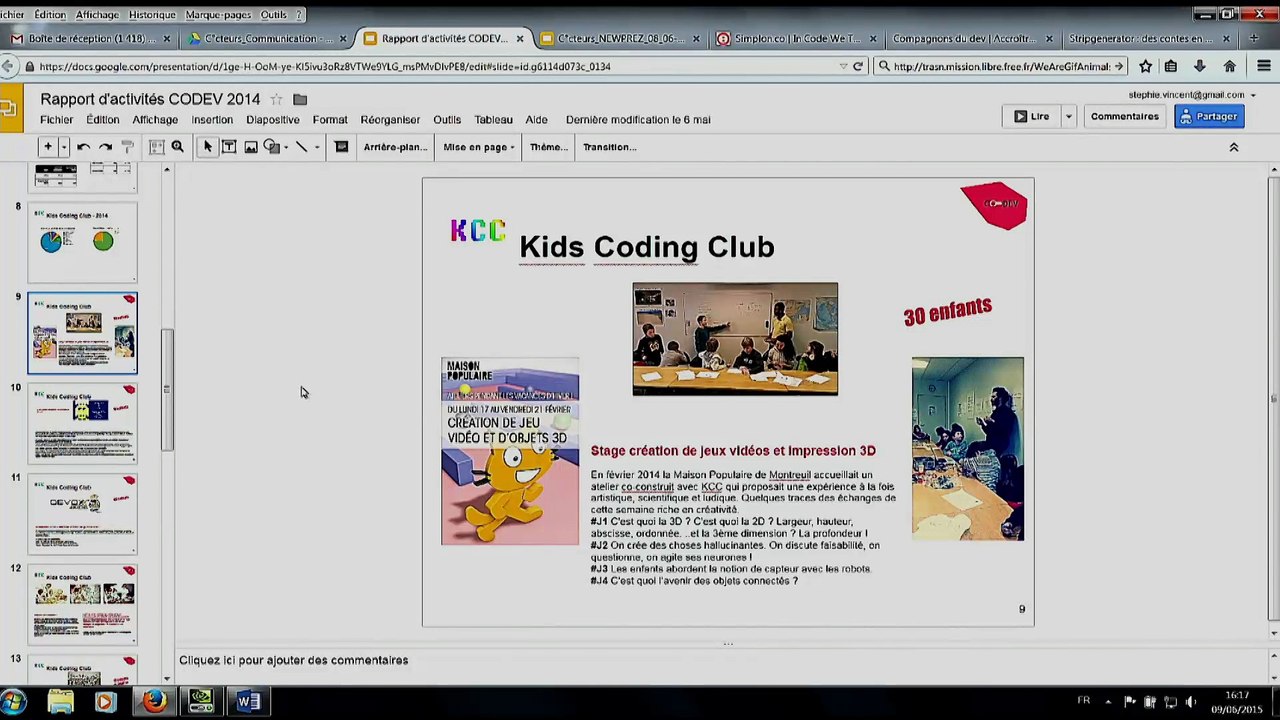The height and width of the screenshot is (720, 1280).
Task: Open the Windows Start menu
Action: tap(12, 702)
